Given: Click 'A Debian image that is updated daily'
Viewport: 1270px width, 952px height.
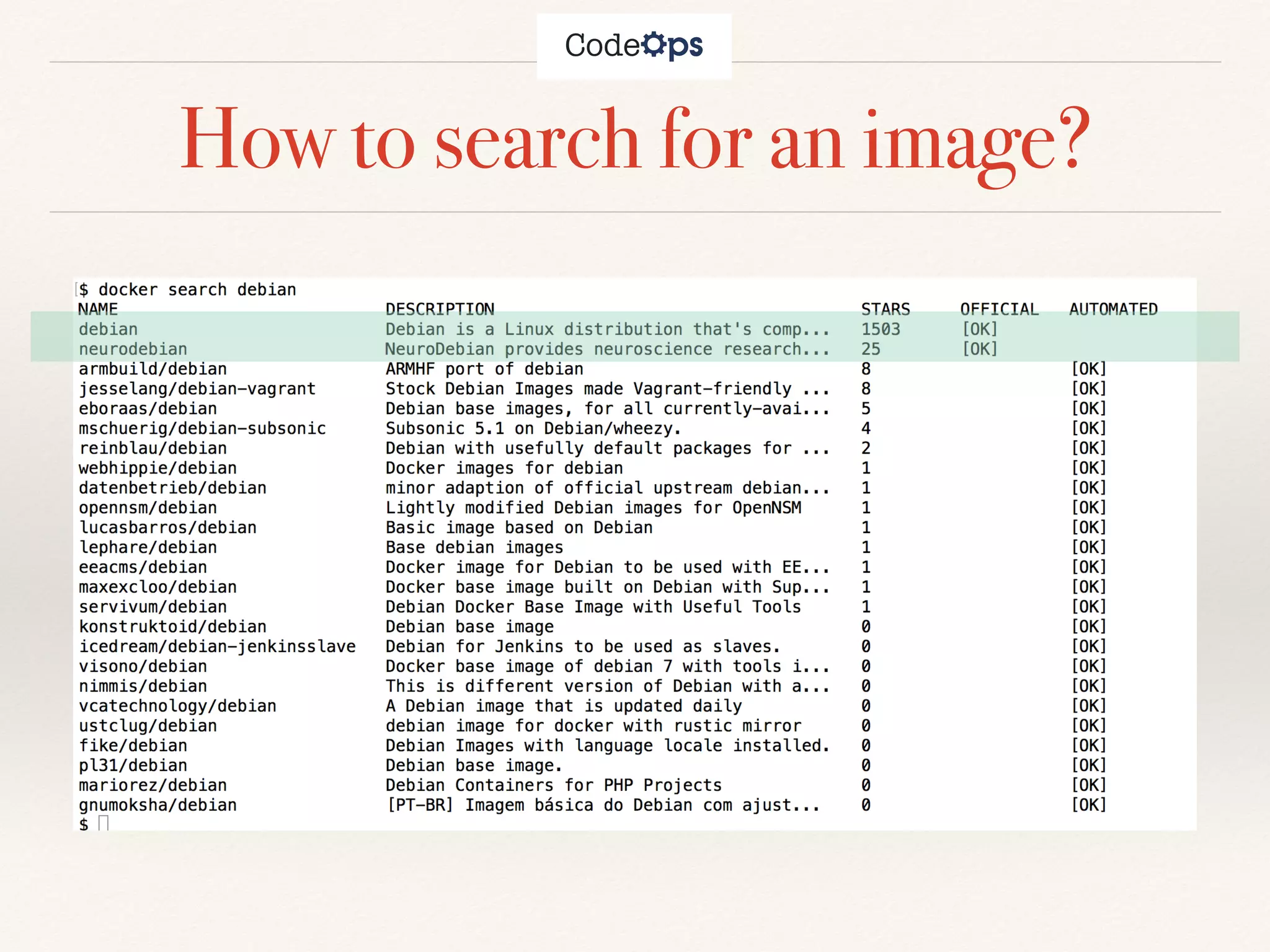Looking at the screenshot, I should click(x=564, y=706).
